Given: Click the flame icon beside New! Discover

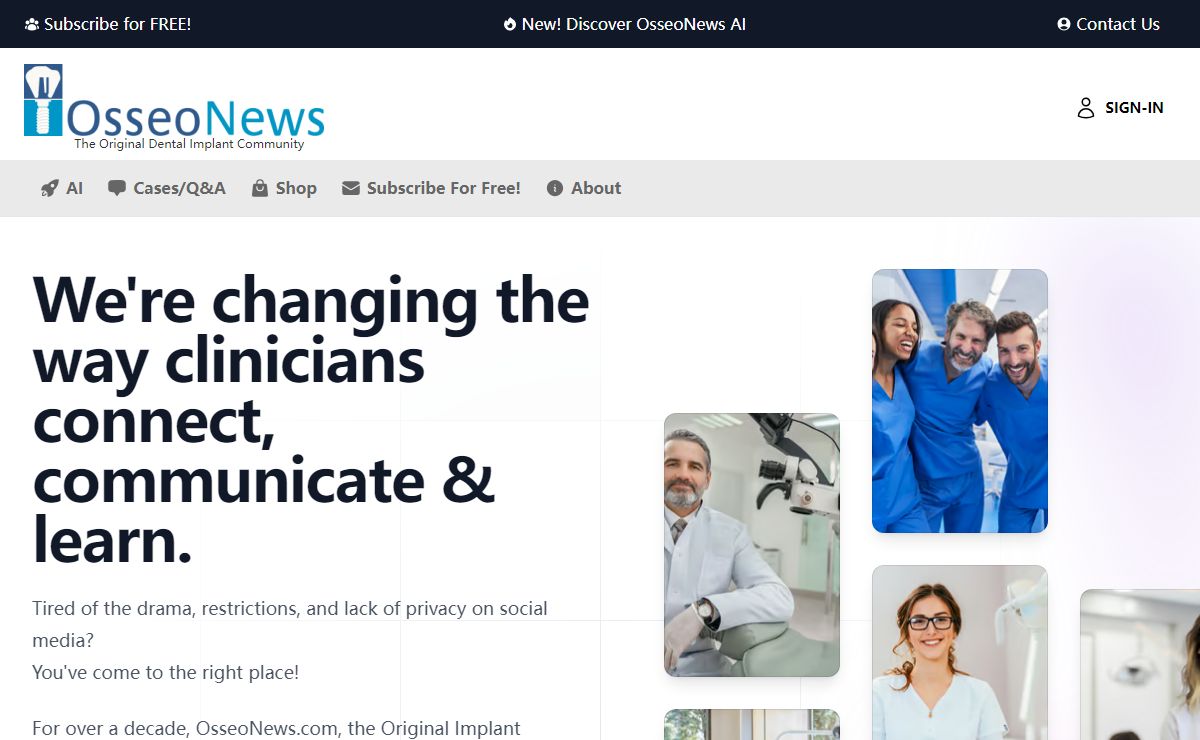Looking at the screenshot, I should (x=510, y=24).
